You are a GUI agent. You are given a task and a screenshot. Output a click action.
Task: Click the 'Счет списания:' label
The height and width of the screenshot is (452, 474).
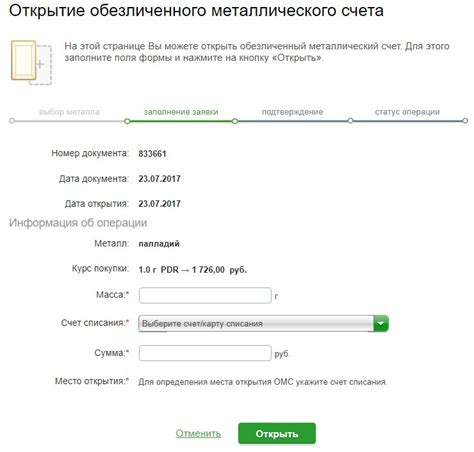[95, 323]
